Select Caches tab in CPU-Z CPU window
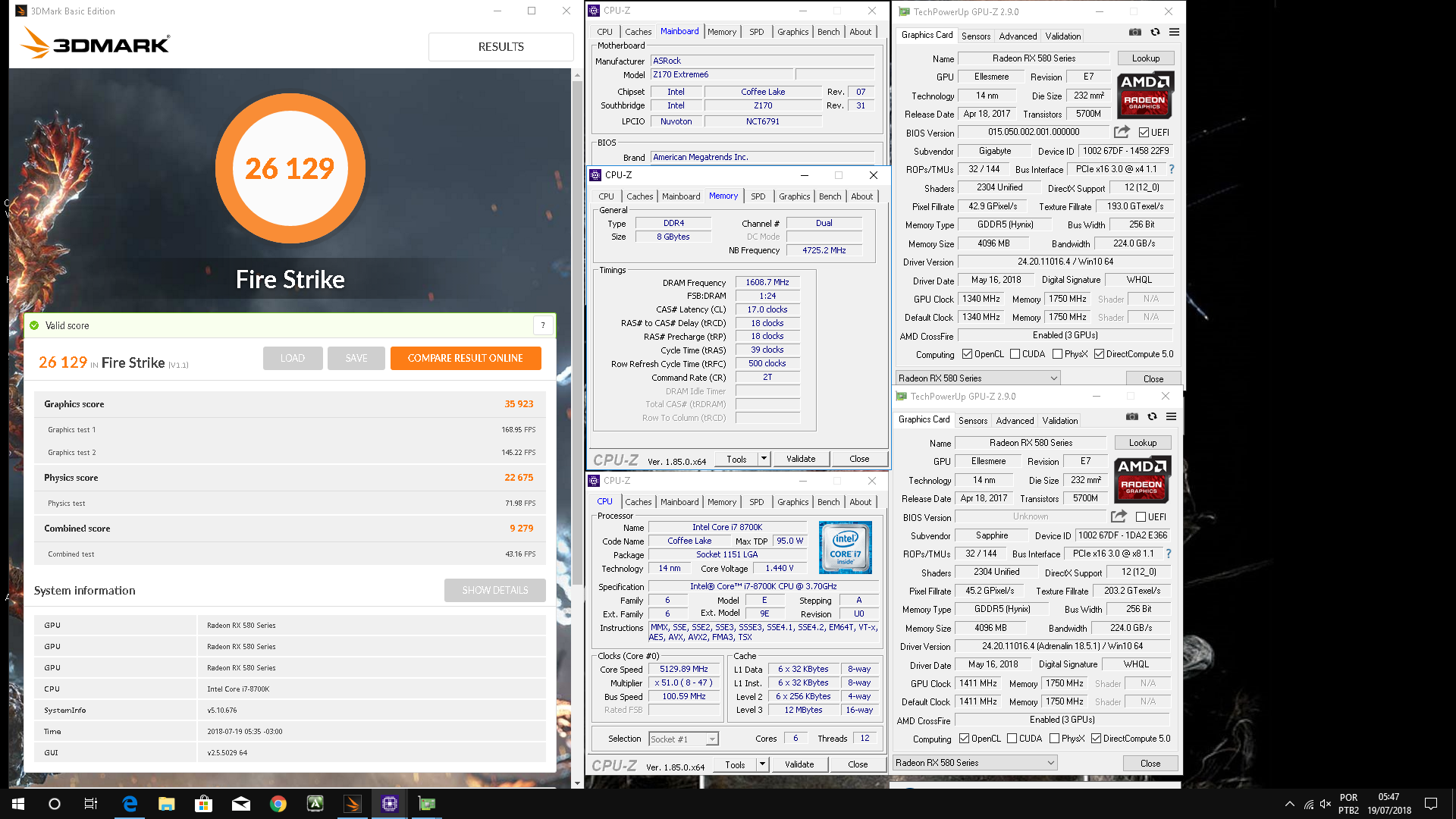The height and width of the screenshot is (819, 1456). coord(638,502)
